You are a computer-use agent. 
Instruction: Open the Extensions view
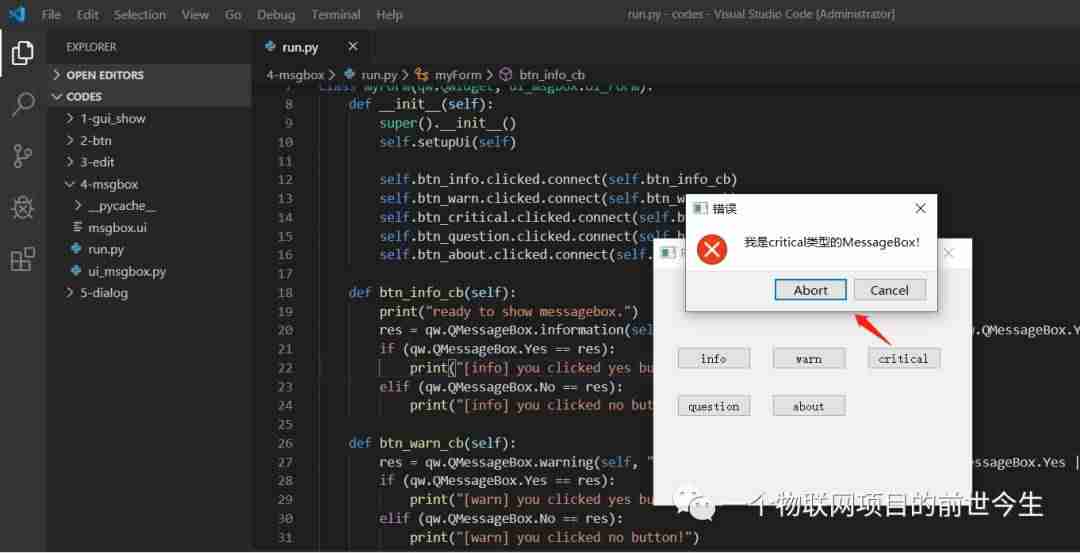point(22,260)
